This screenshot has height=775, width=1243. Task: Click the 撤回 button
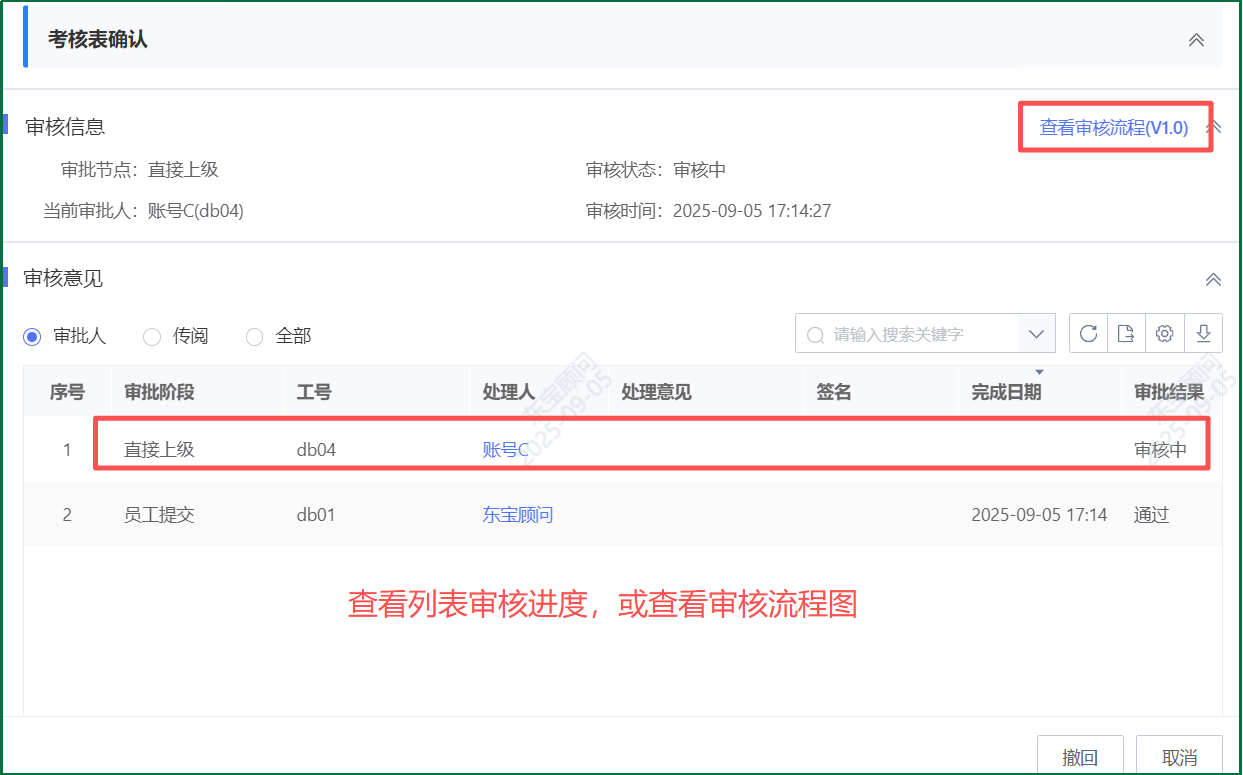[x=1079, y=757]
